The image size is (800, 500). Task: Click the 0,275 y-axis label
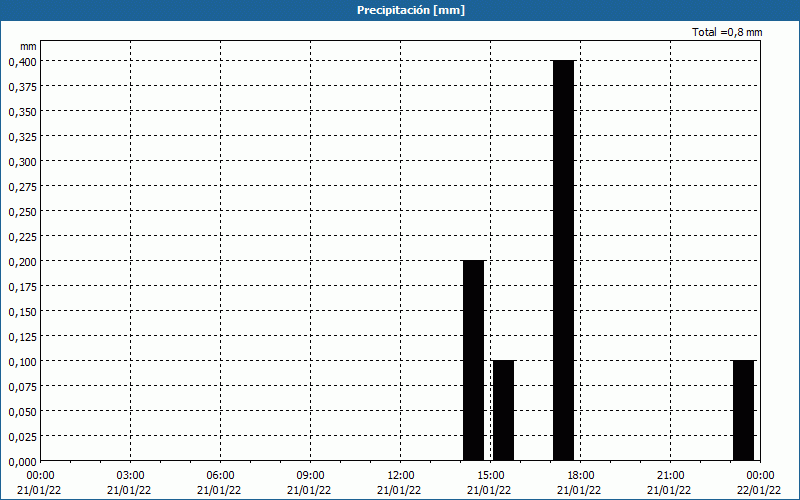[x=22, y=187]
